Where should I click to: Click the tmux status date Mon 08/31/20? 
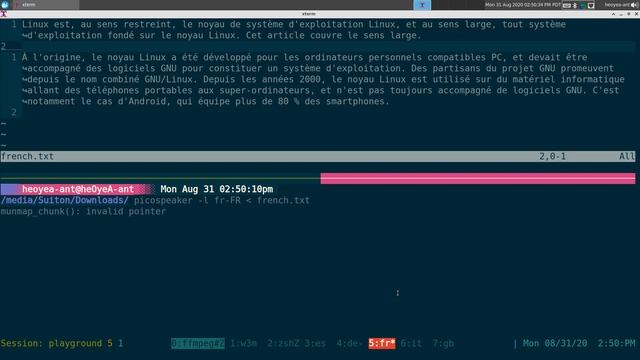[x=555, y=343]
